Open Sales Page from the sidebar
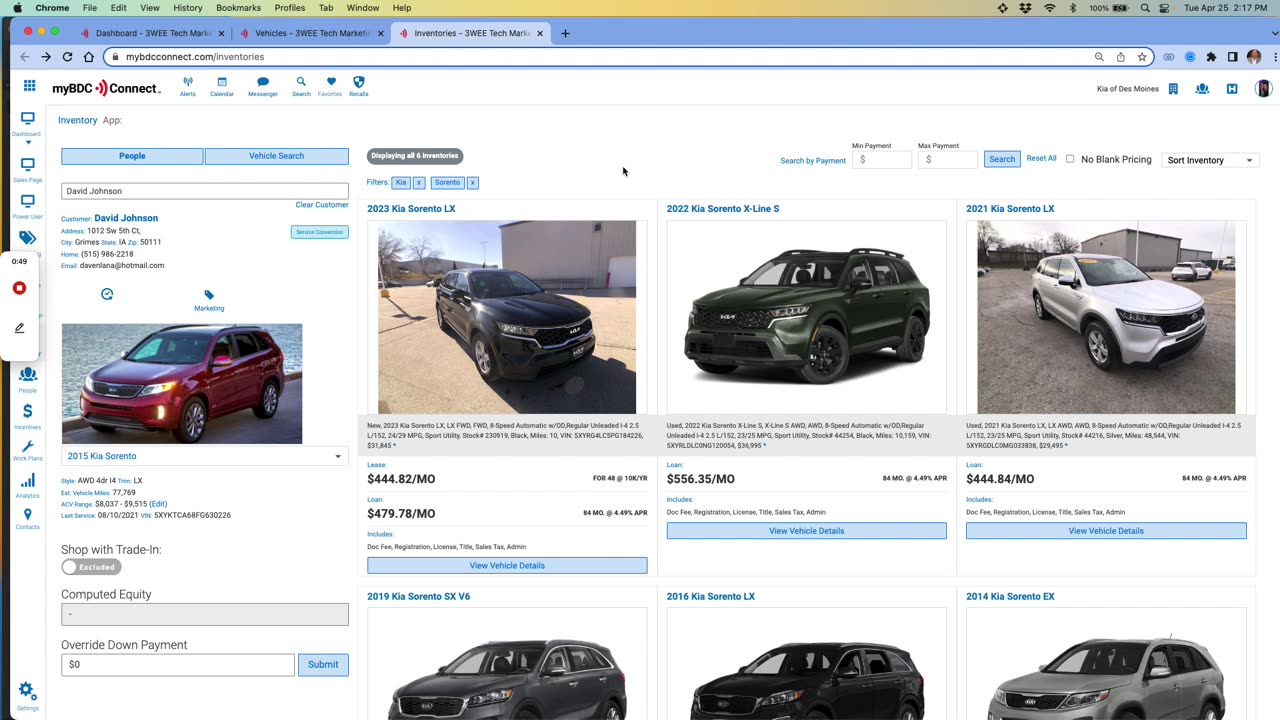This screenshot has width=1280, height=720. point(27,170)
